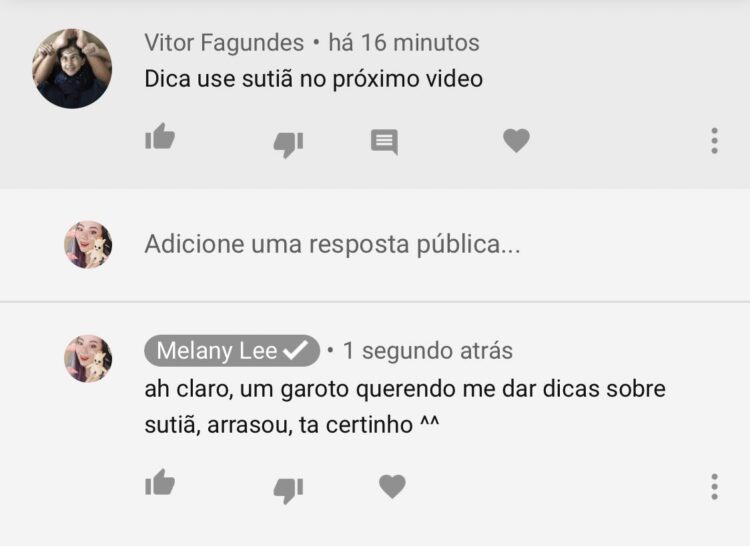Toggle heart on Melany Lee's reply

(392, 487)
